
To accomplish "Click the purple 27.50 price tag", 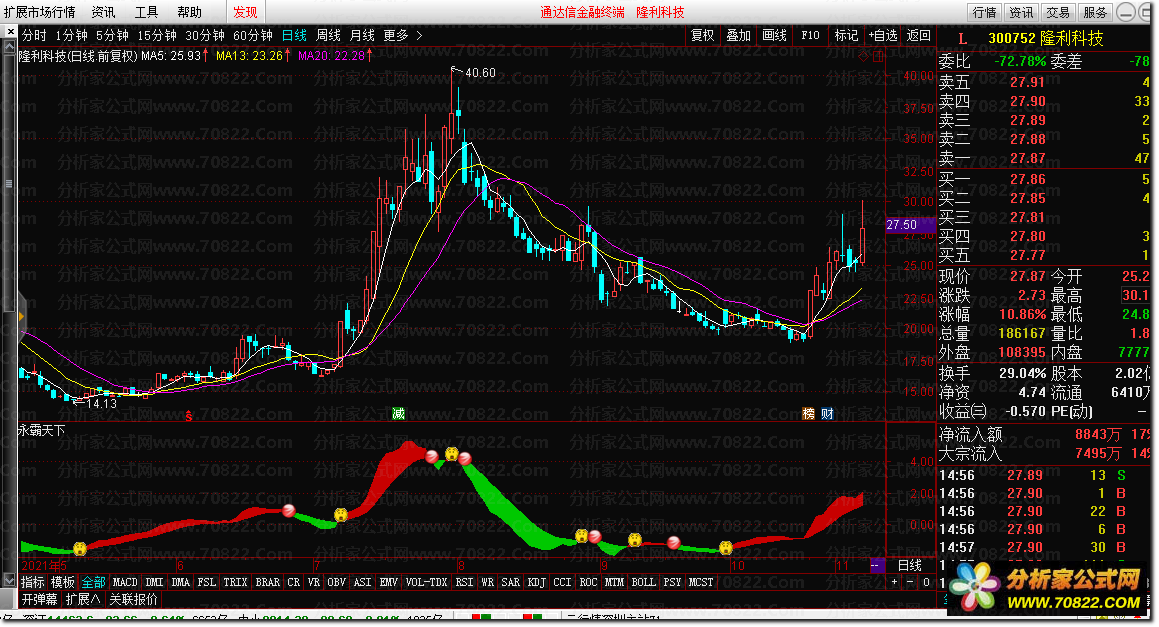I will pyautogui.click(x=910, y=225).
